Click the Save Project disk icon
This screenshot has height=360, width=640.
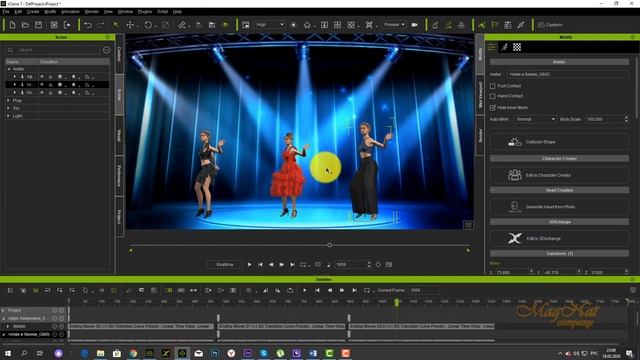[x=38, y=25]
